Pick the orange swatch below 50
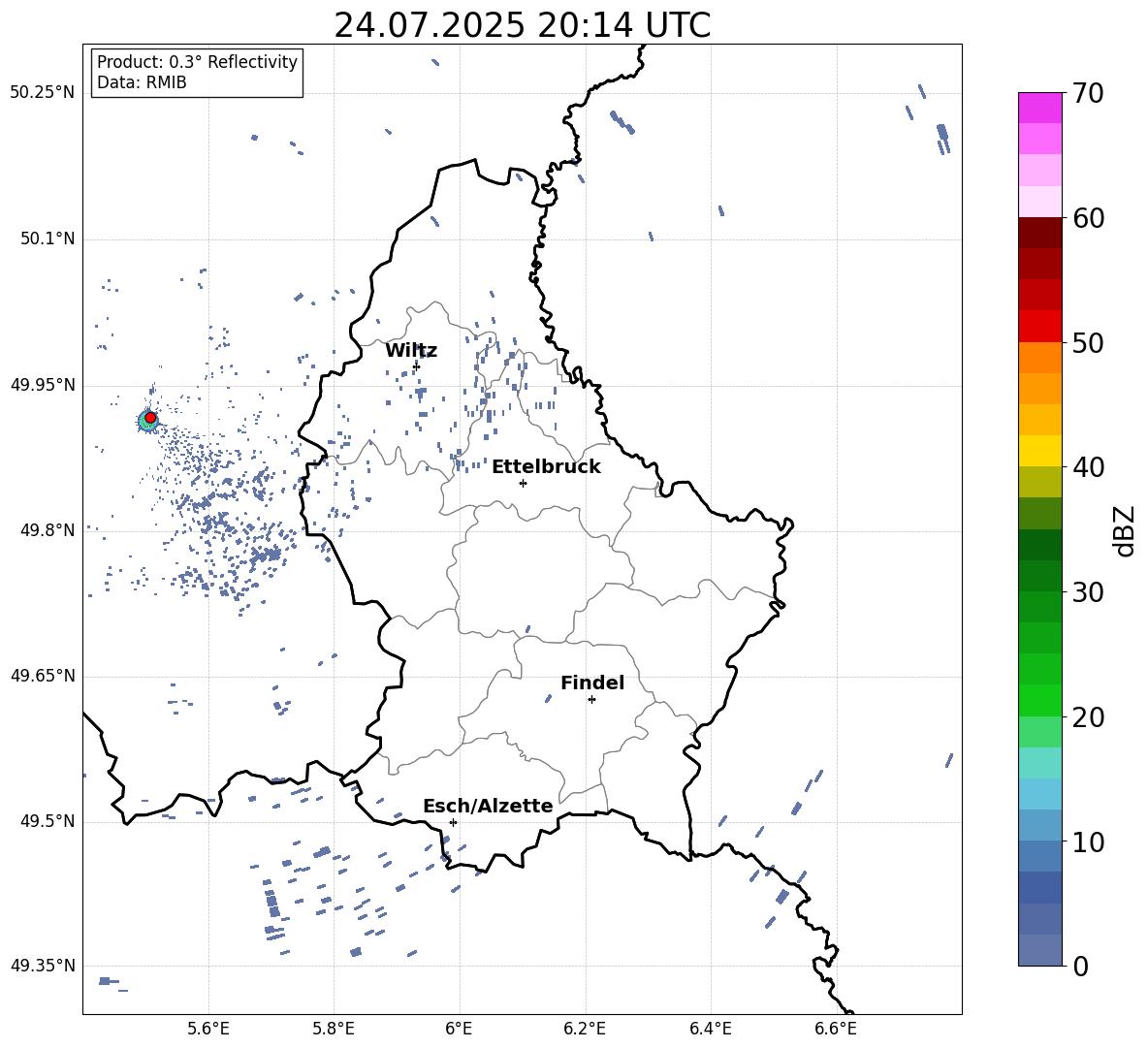 click(1040, 358)
